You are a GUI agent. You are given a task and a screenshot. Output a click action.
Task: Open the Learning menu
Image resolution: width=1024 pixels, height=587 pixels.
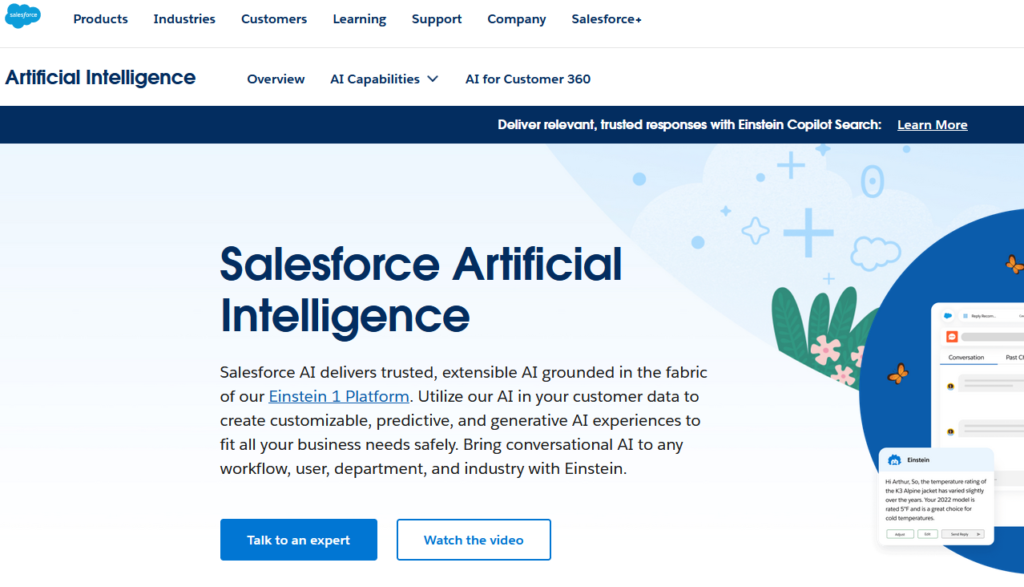[x=359, y=19]
